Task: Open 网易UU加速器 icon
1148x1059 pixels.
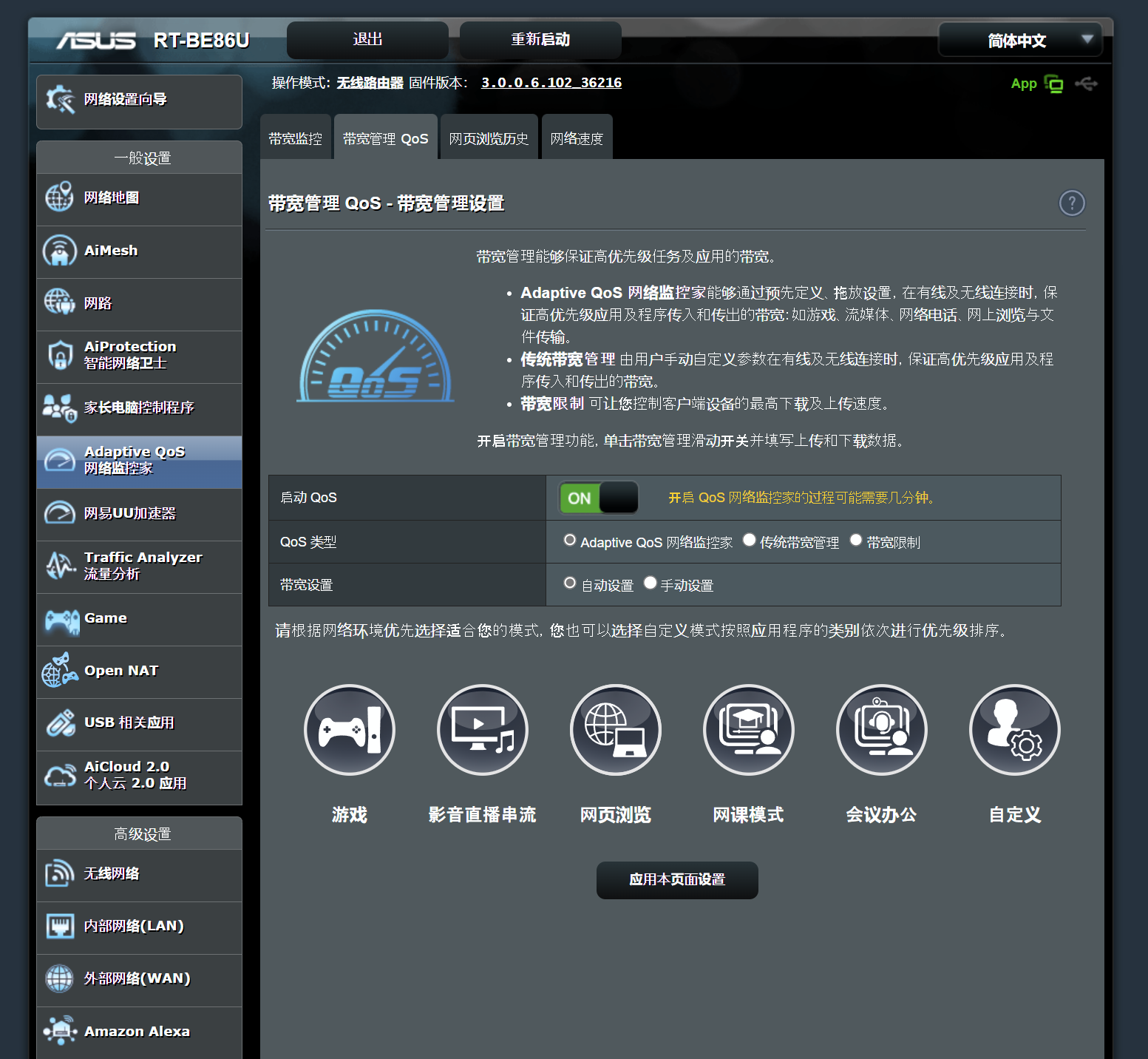Action: 59,512
